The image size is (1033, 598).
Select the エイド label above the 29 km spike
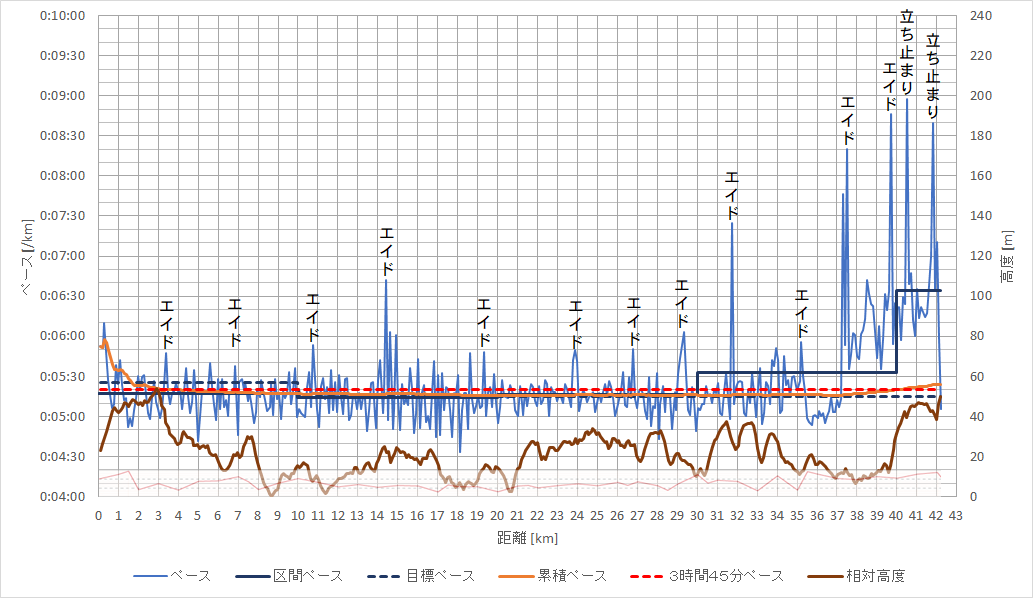tap(682, 304)
